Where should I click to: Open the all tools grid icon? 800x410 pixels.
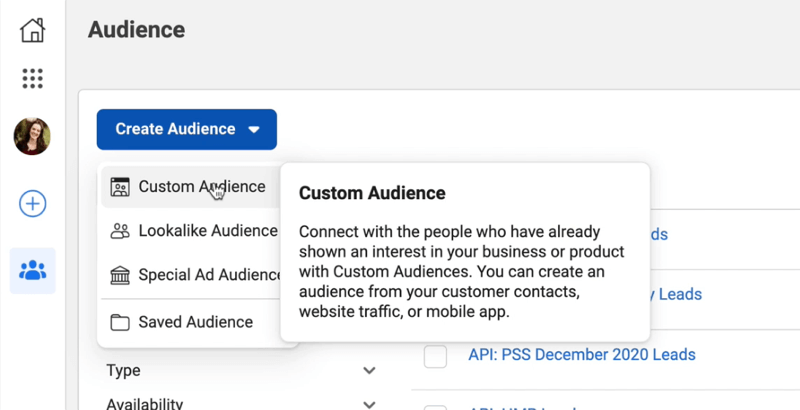[x=33, y=79]
